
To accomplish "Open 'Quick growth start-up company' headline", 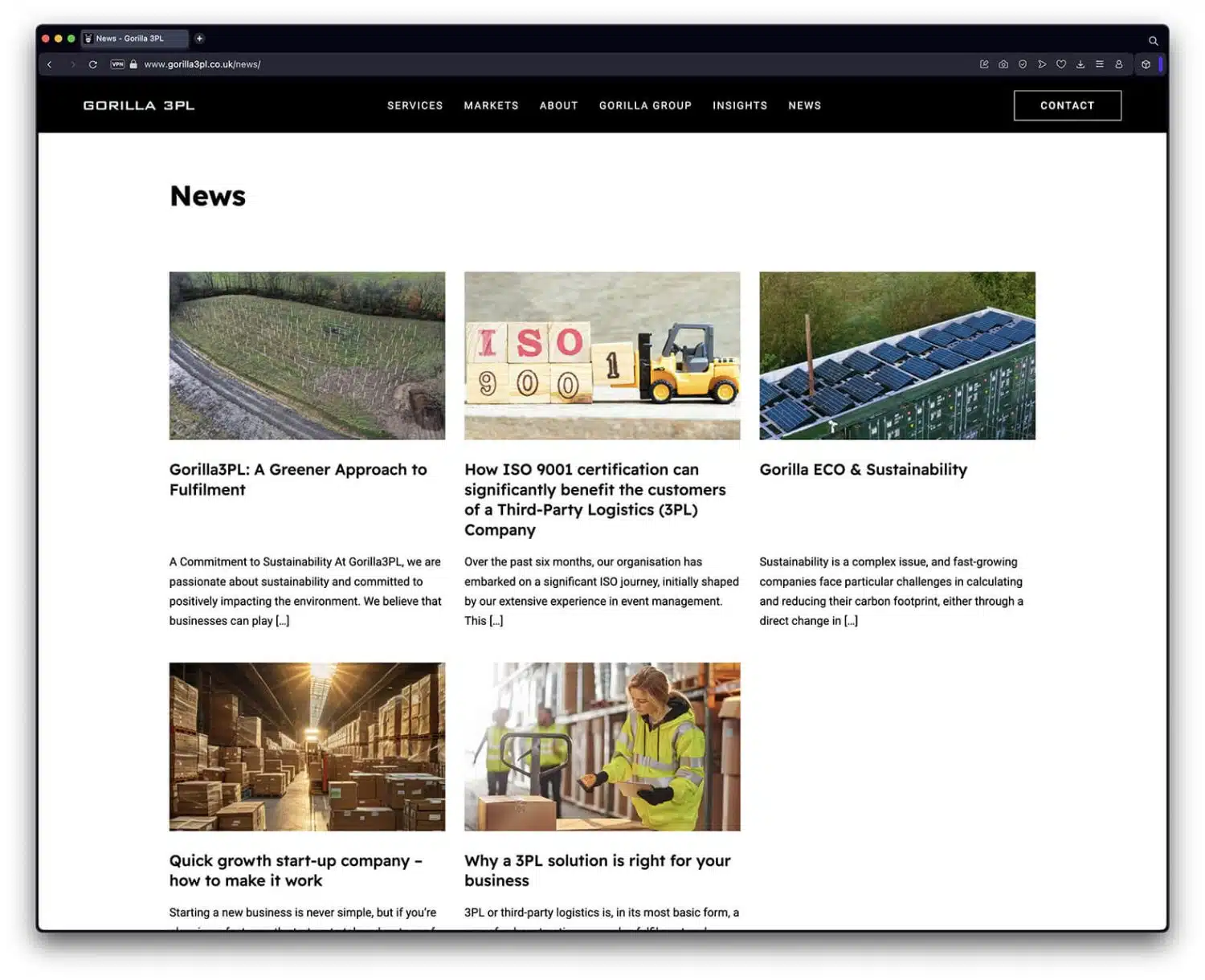I will coord(296,871).
